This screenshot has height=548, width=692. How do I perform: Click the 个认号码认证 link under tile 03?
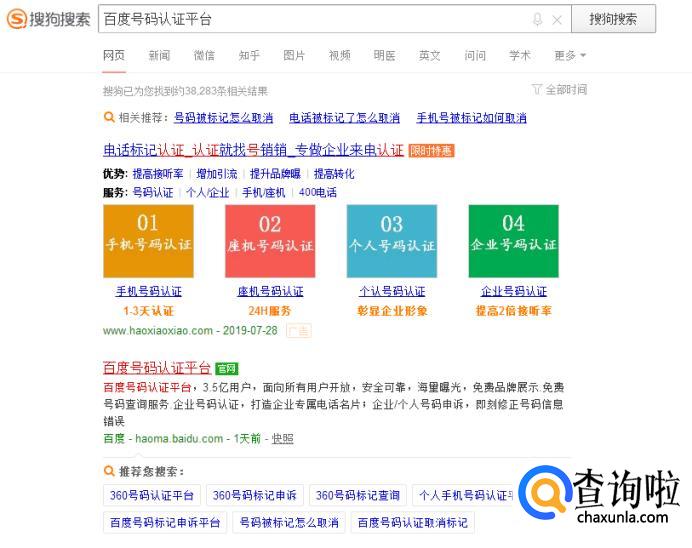pyautogui.click(x=392, y=291)
